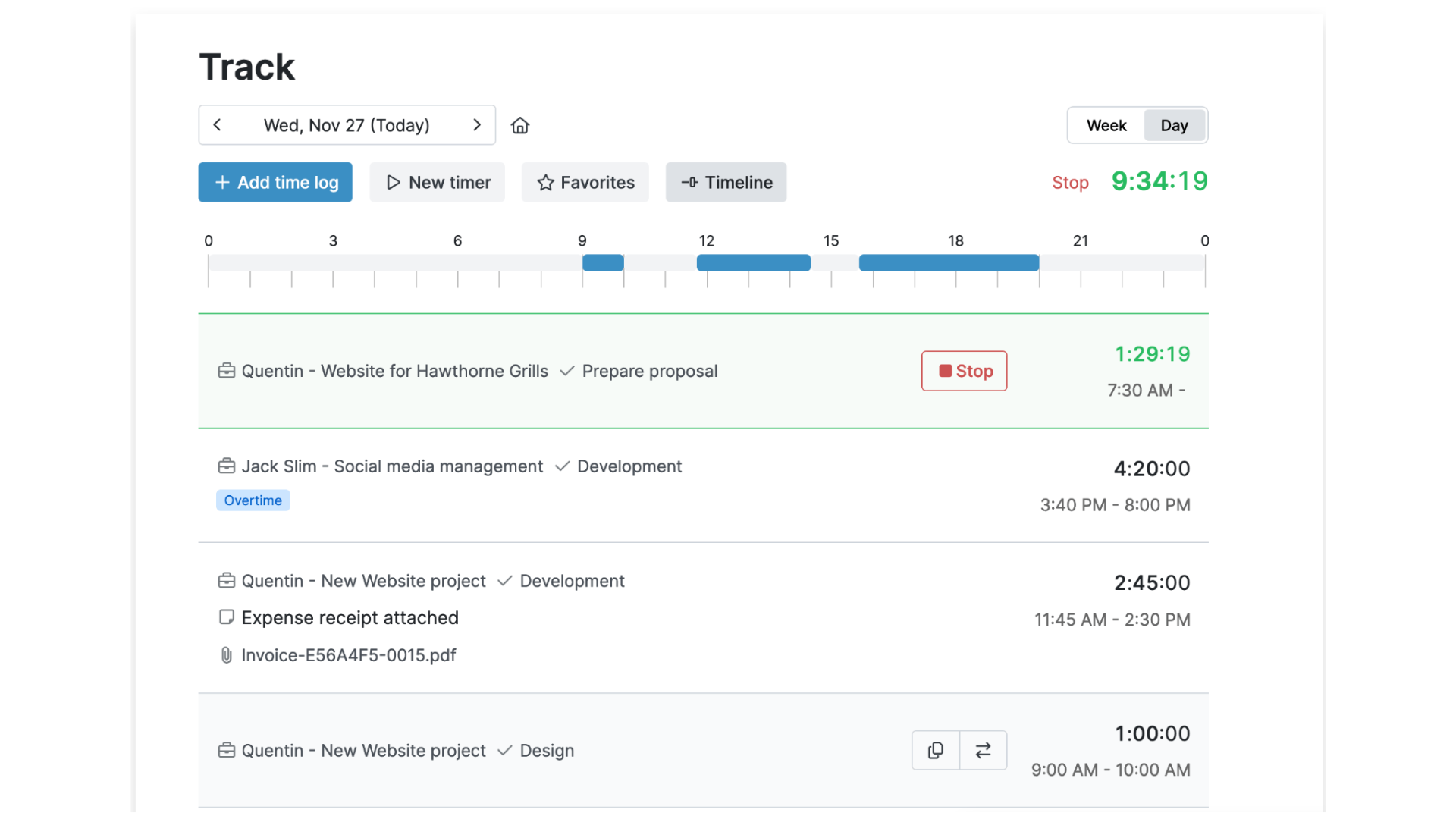Click the checkmark icon before Prepare proposal
The height and width of the screenshot is (819, 1456).
[x=566, y=371]
